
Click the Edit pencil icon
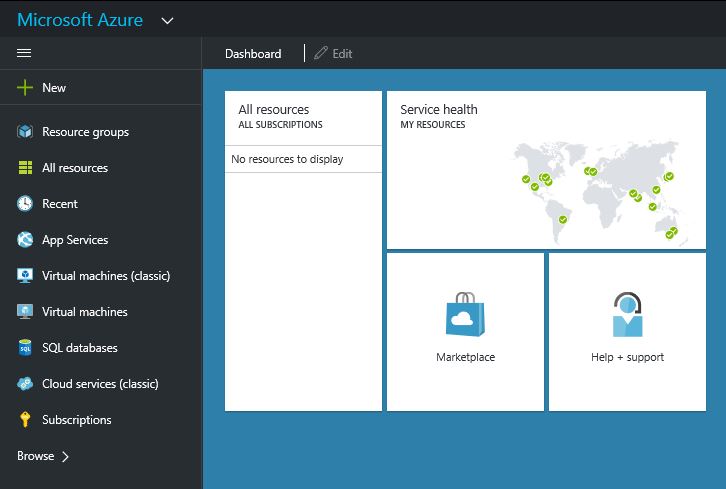tap(320, 53)
